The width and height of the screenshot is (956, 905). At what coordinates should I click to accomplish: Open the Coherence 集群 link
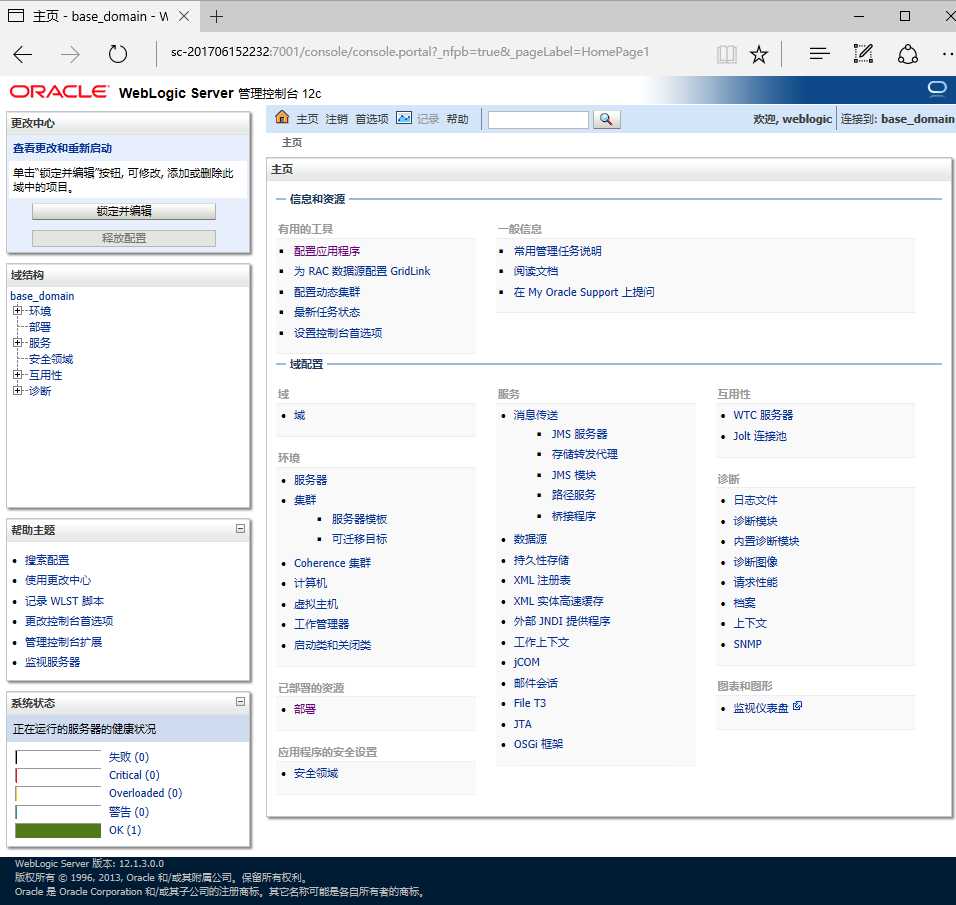pos(332,563)
